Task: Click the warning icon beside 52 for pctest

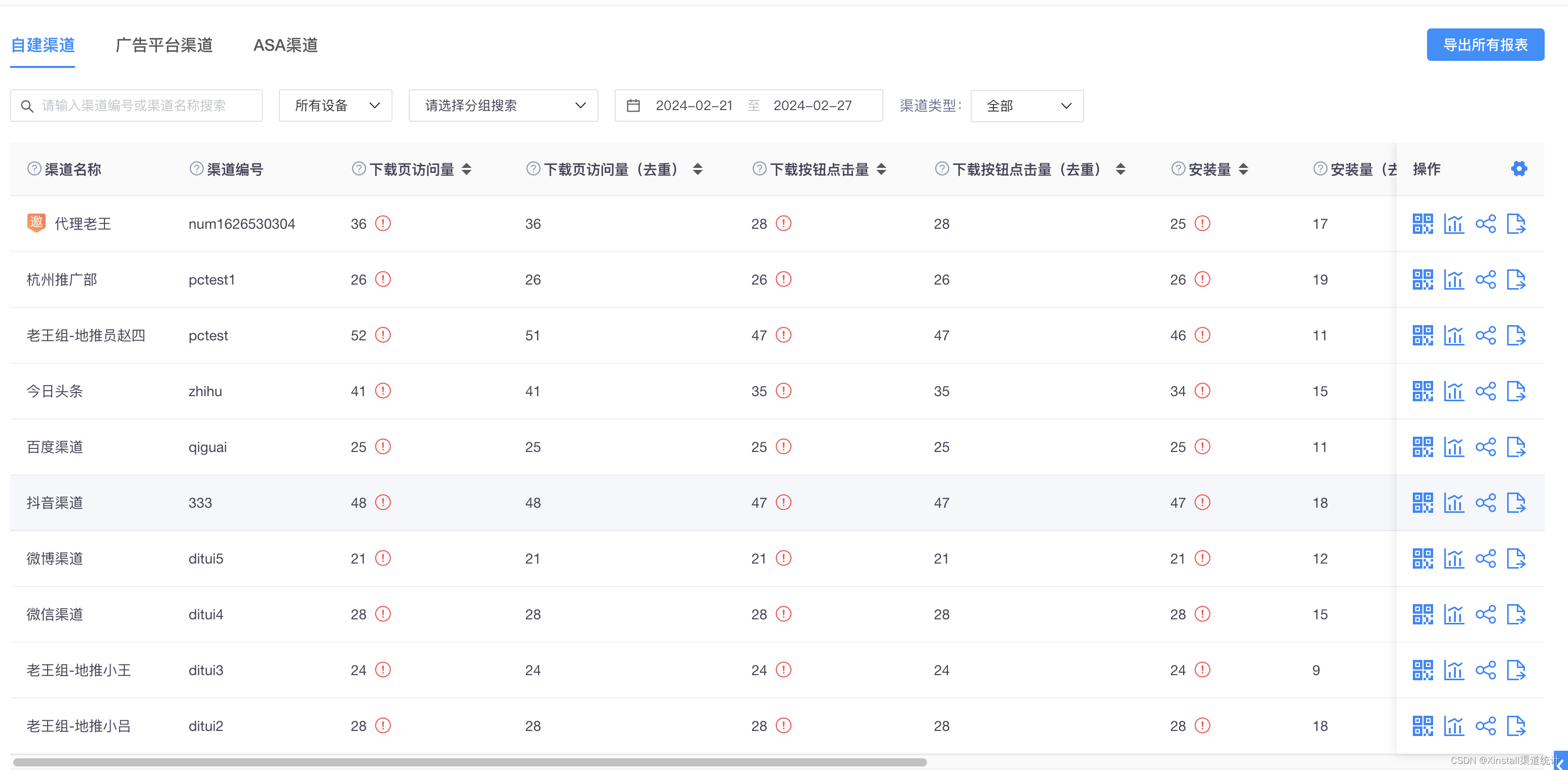Action: [x=383, y=335]
